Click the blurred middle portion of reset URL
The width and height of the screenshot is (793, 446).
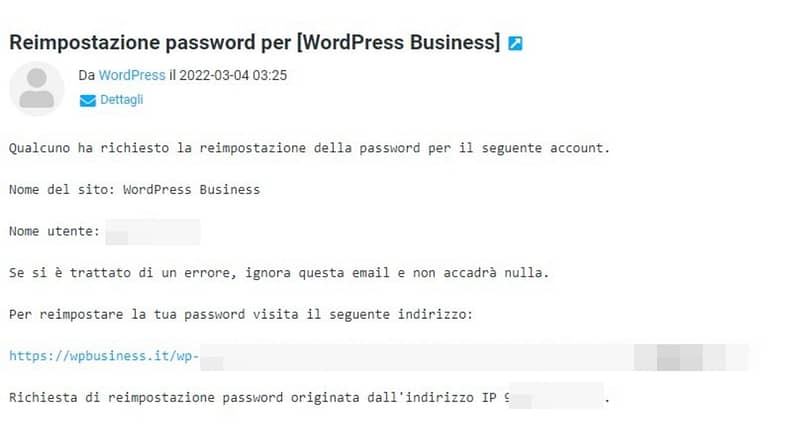(x=417, y=357)
